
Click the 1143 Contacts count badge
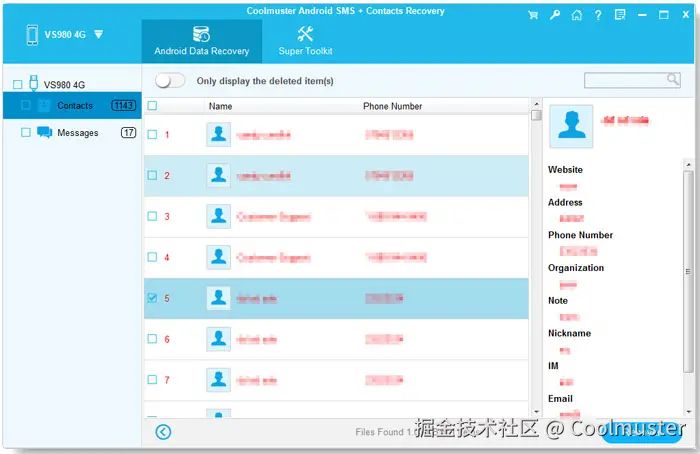tap(124, 105)
